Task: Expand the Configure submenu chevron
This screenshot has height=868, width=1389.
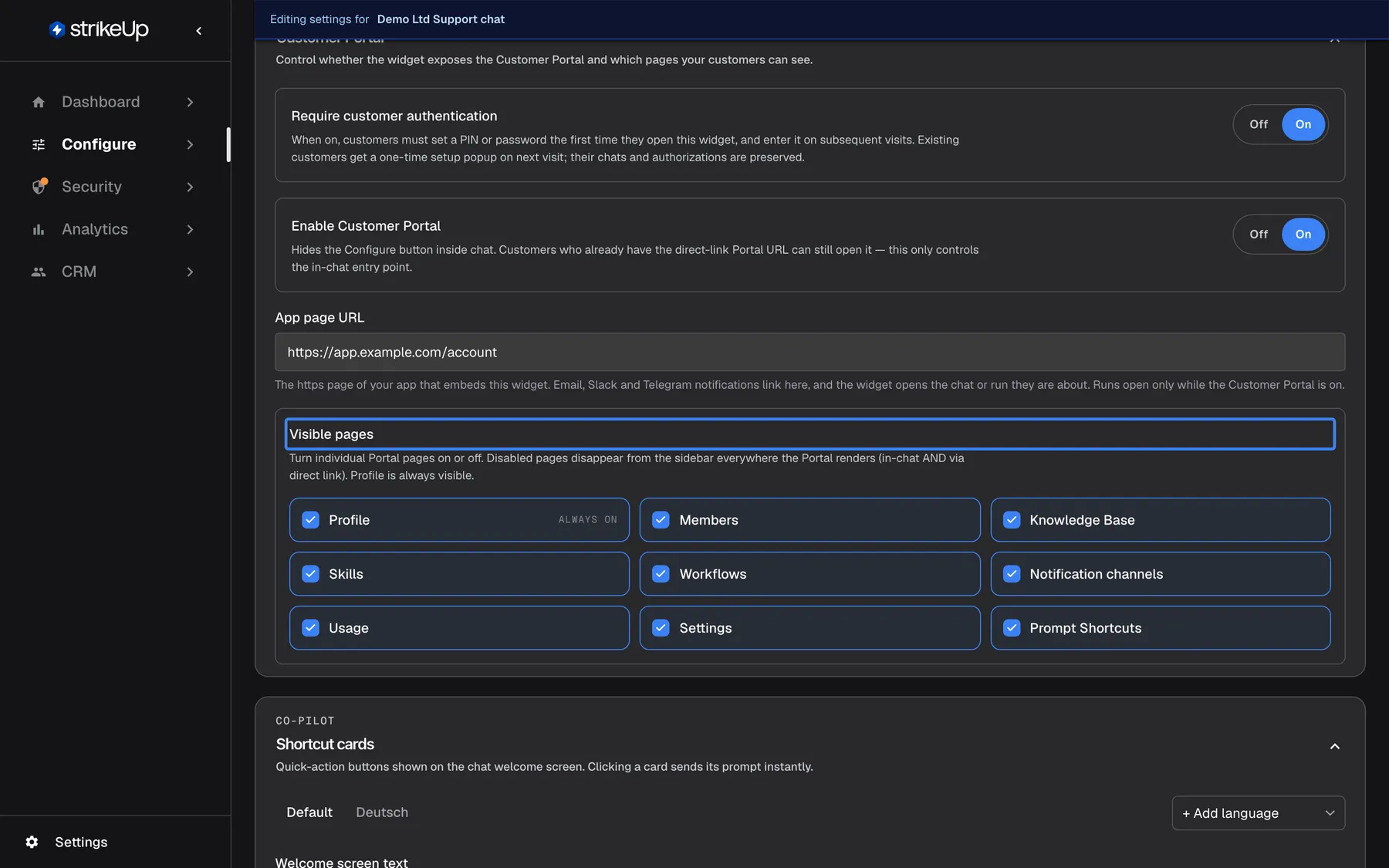Action: click(x=190, y=144)
